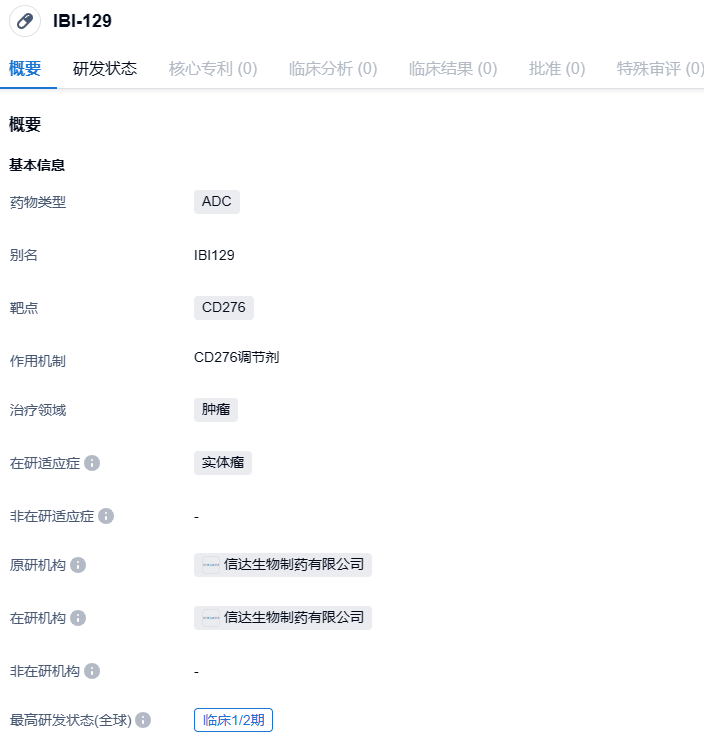The height and width of the screenshot is (746, 704).
Task: Click the ADC drug type tag
Action: pos(217,202)
